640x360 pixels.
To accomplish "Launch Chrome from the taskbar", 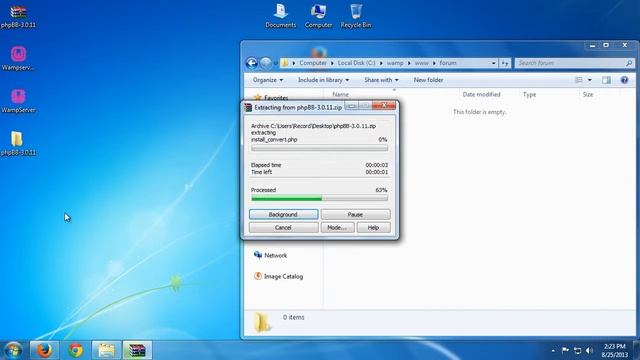I will coord(76,350).
